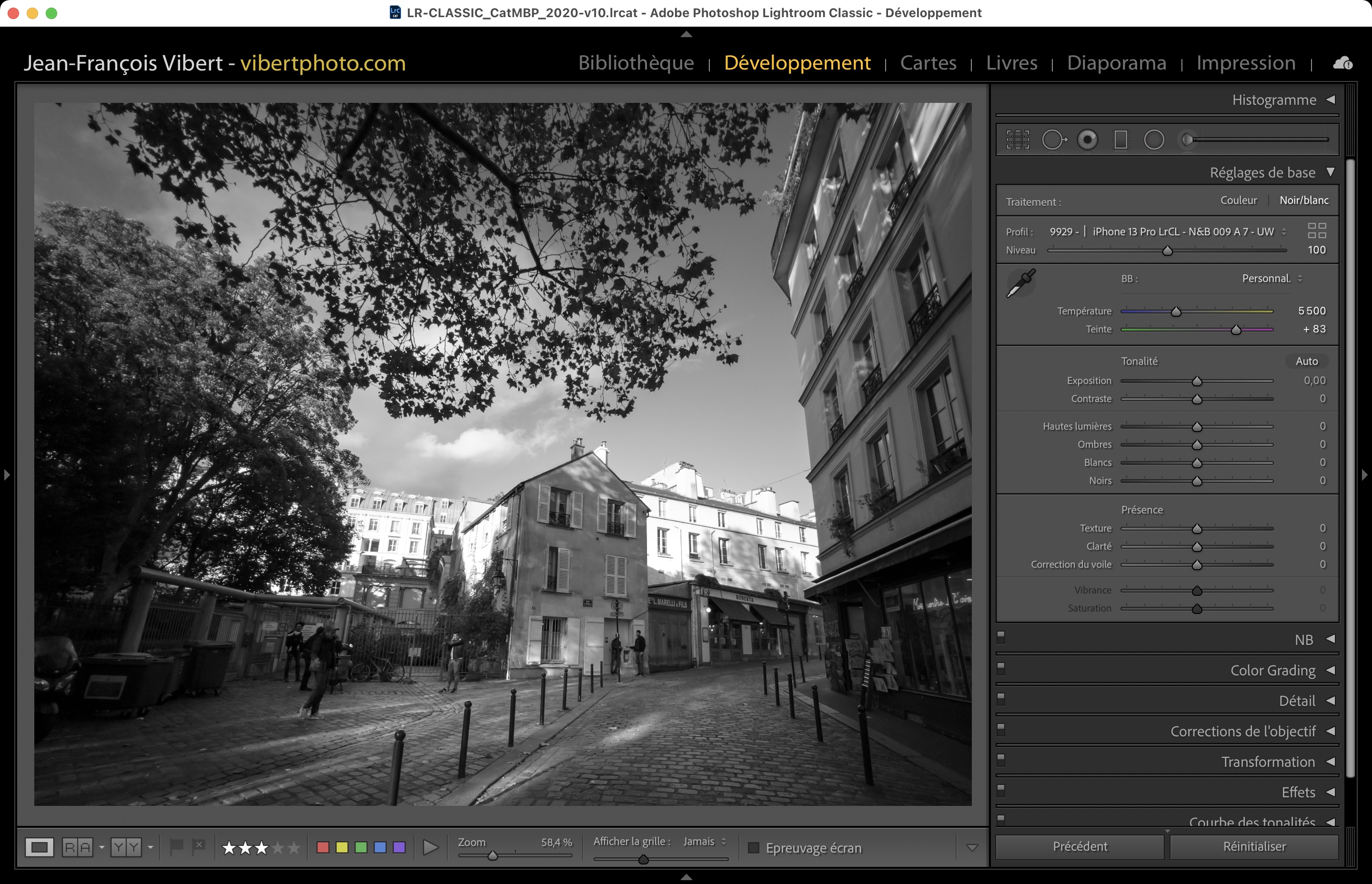Choose the Graduated filter tool

(x=1120, y=140)
